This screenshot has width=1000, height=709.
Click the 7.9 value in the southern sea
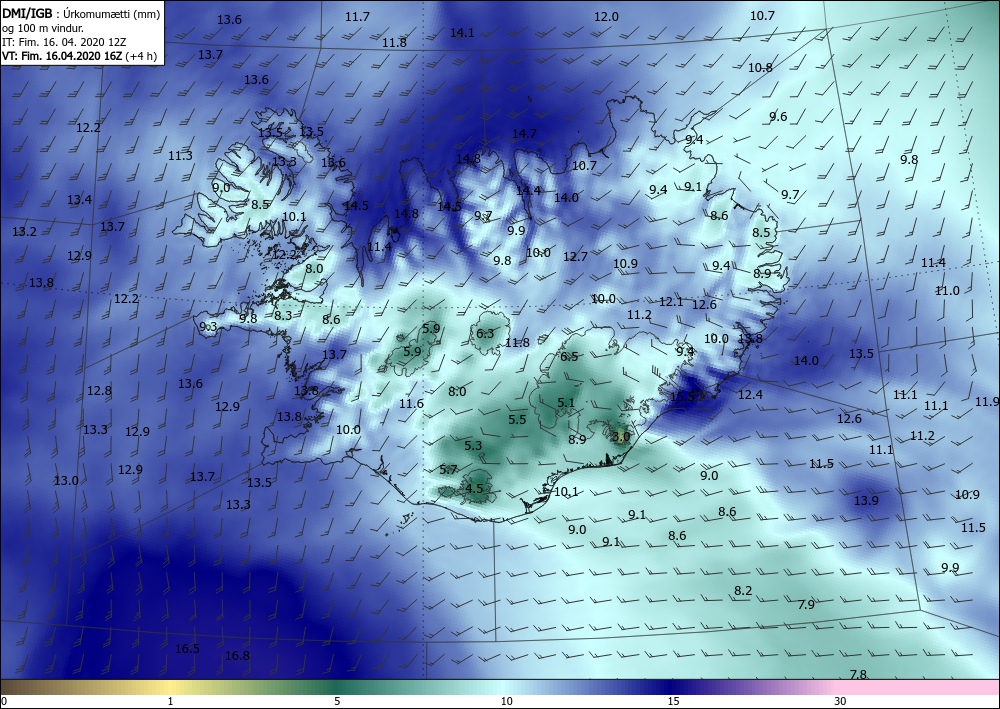(x=806, y=604)
